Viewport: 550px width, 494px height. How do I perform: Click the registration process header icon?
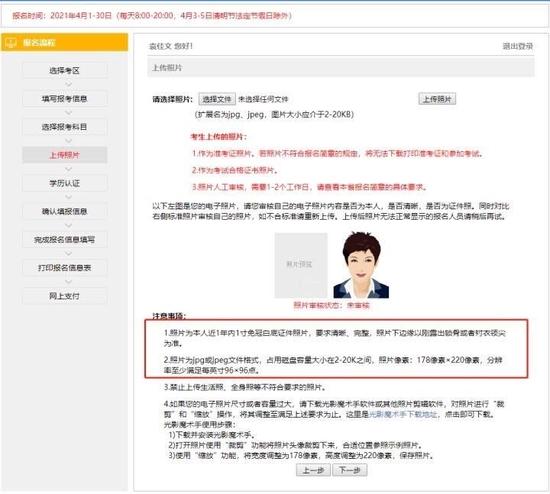(x=11, y=43)
